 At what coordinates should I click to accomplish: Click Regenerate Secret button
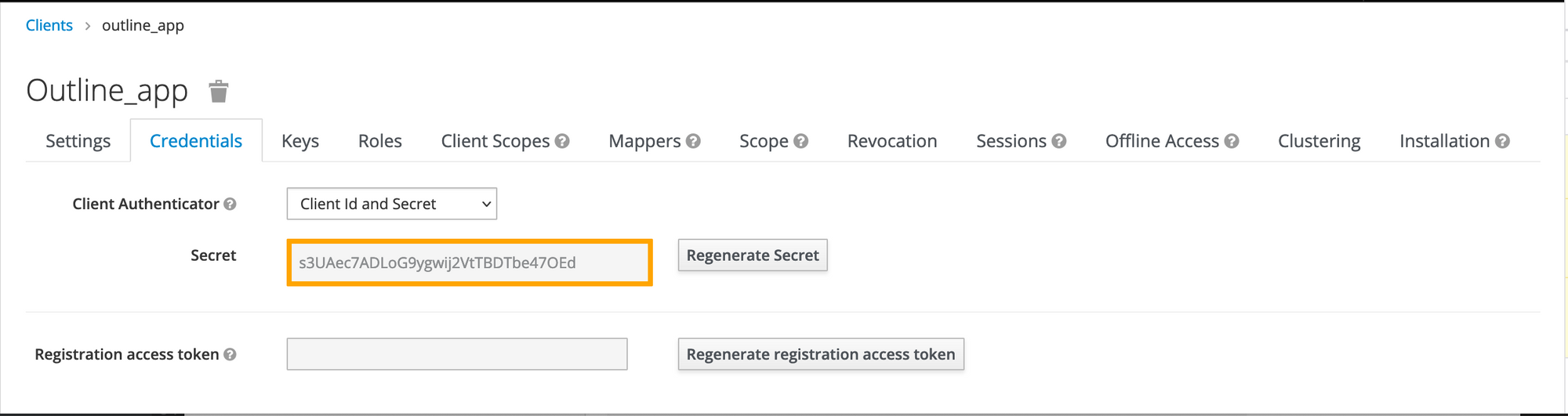[x=753, y=255]
